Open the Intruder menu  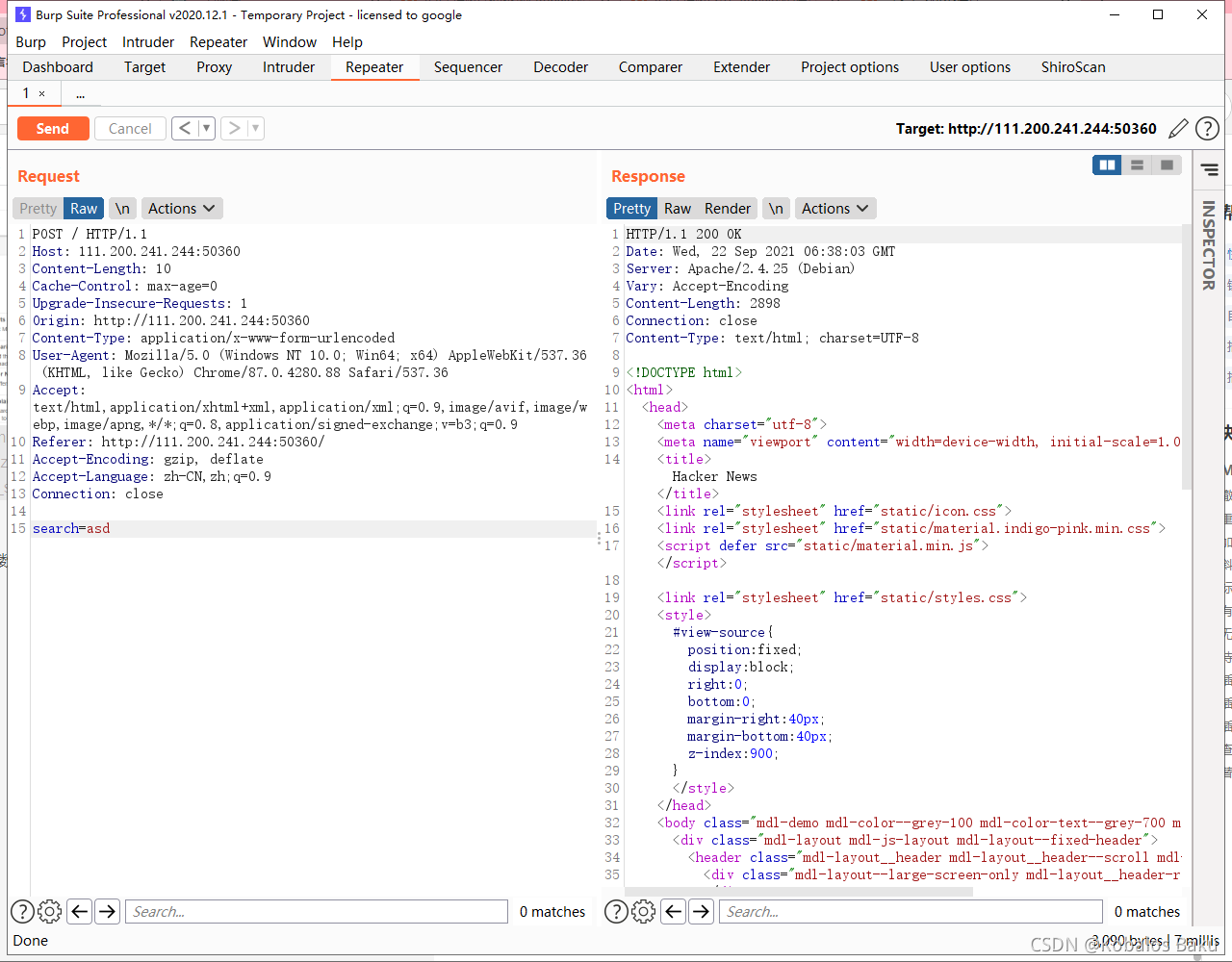pyautogui.click(x=148, y=42)
